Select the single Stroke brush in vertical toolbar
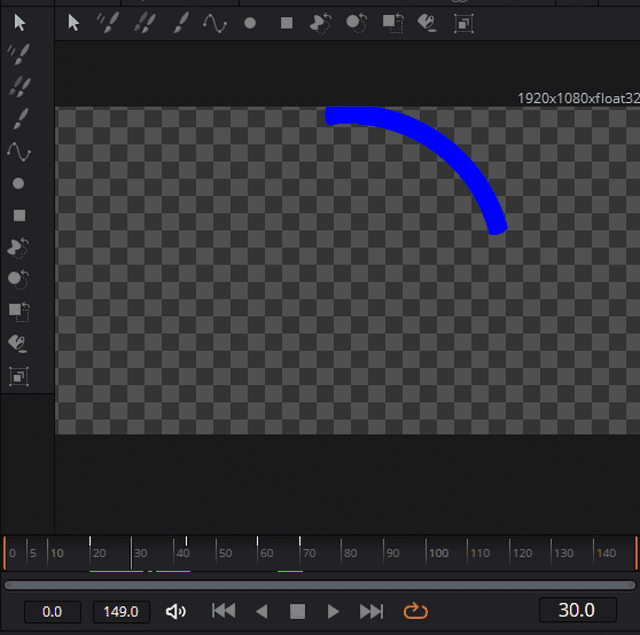The height and width of the screenshot is (635, 640). [x=20, y=119]
